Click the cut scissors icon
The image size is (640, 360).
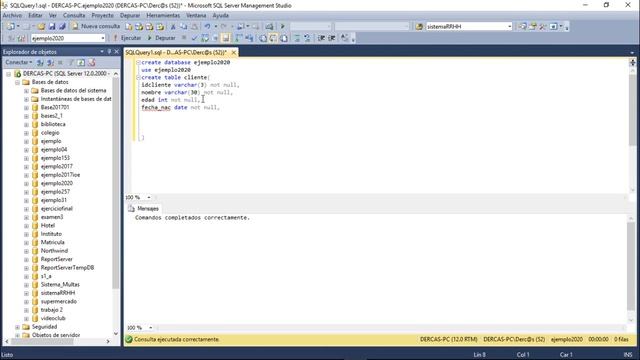pyautogui.click(x=173, y=27)
